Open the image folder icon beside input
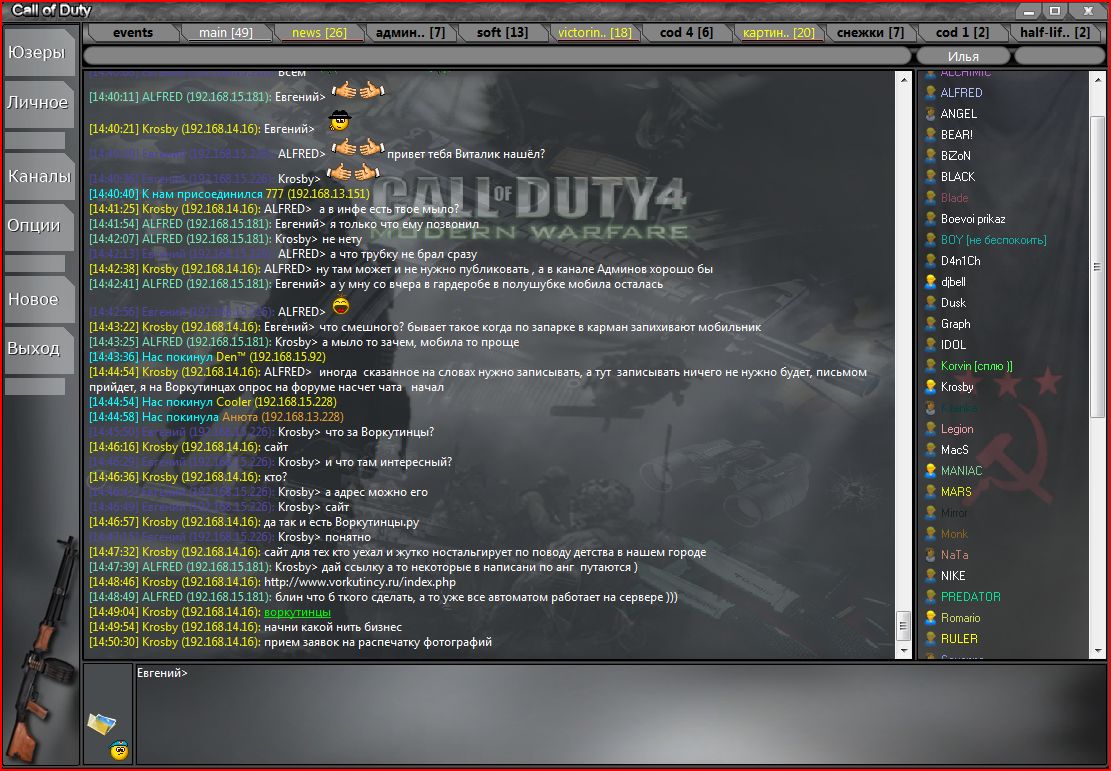 101,722
